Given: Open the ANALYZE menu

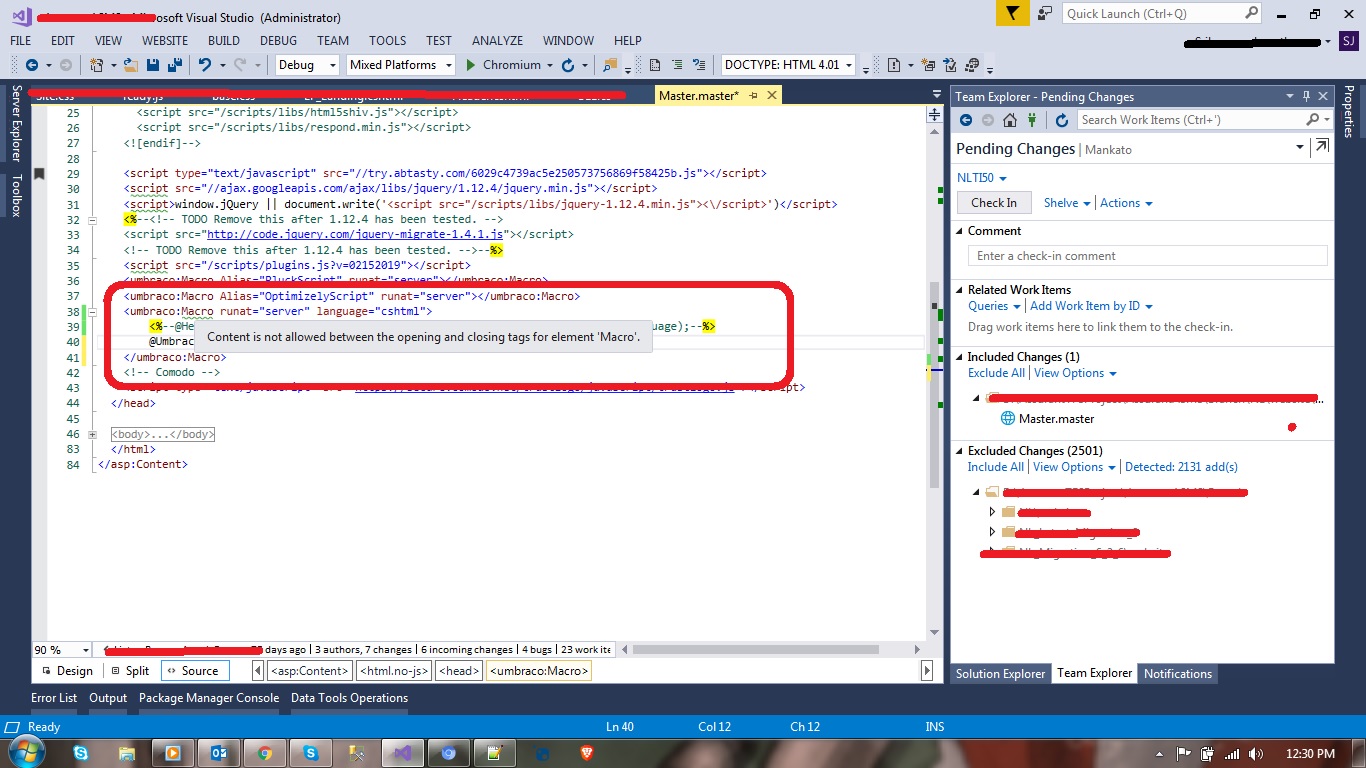Looking at the screenshot, I should (497, 41).
